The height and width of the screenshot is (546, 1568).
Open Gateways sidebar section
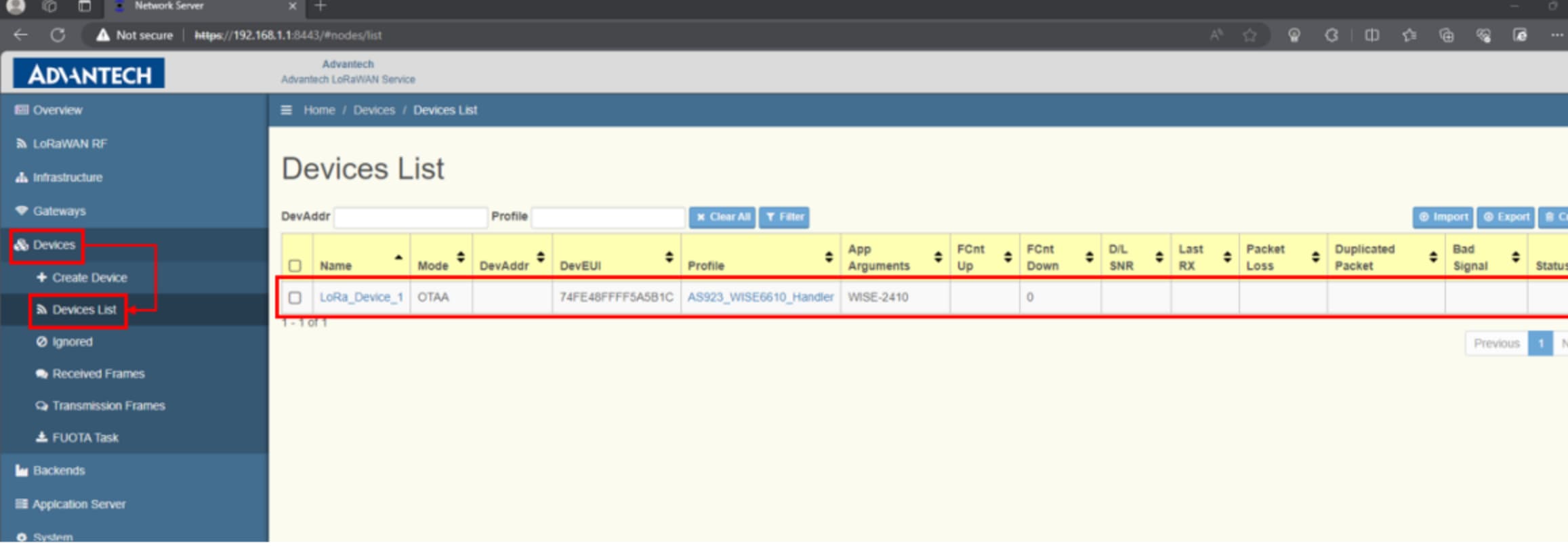click(x=51, y=211)
